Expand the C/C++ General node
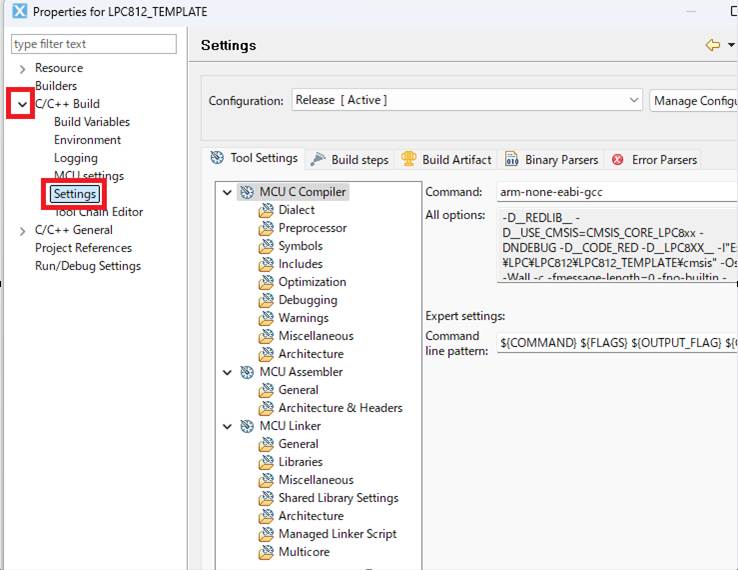This screenshot has height=570, width=738. pyautogui.click(x=22, y=230)
